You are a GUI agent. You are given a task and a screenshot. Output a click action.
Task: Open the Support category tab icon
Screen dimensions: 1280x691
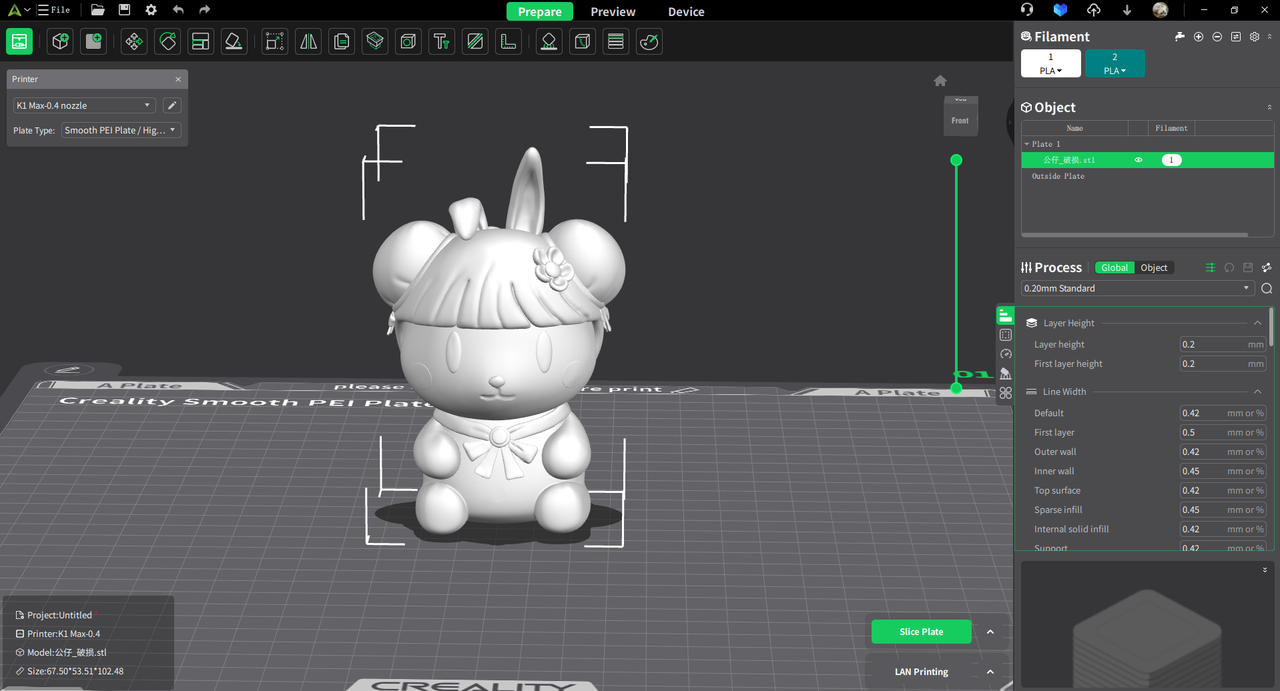pos(1006,374)
